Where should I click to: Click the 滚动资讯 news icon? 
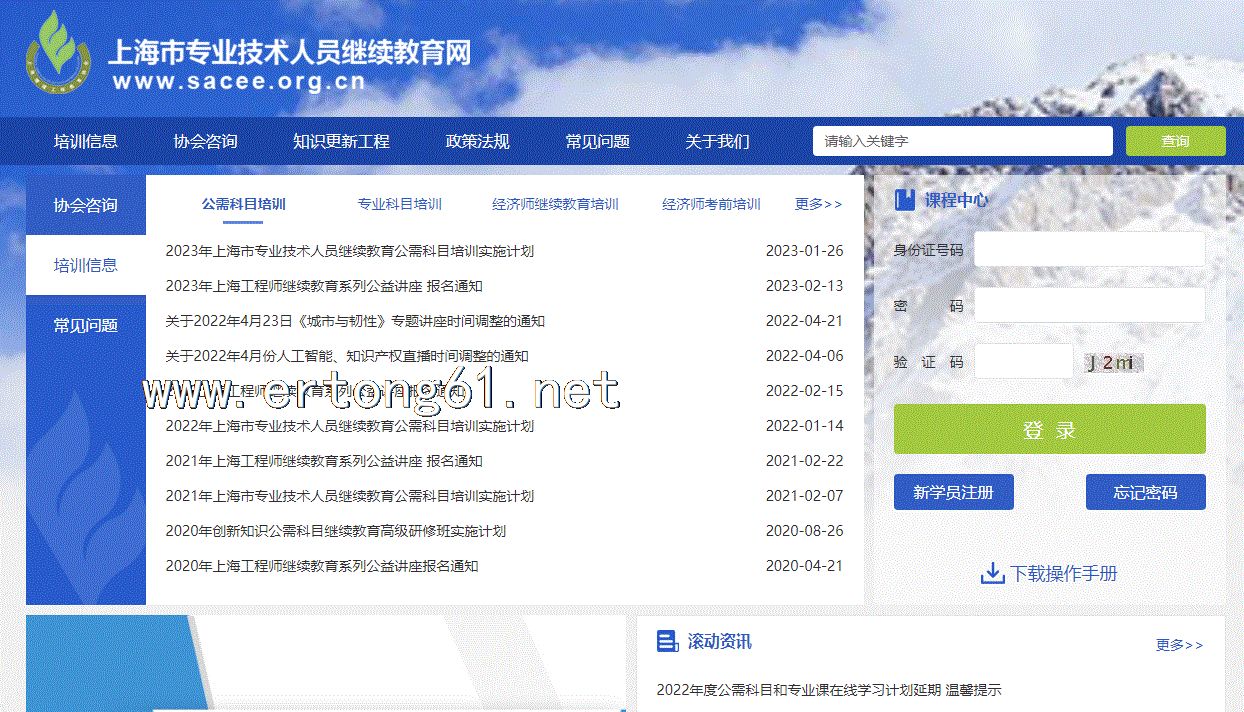tap(667, 641)
